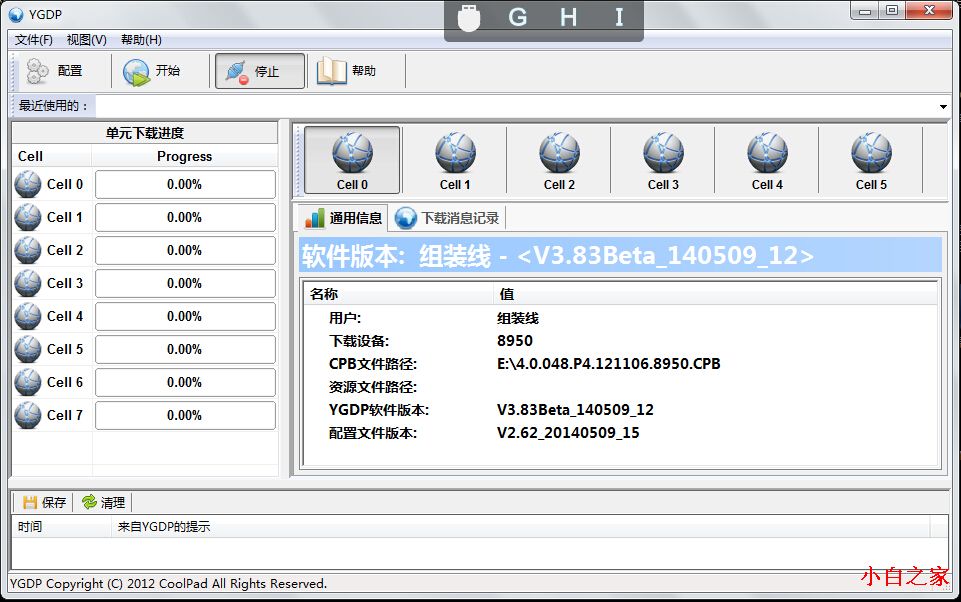Click Cell 2 globe icon in progress list
The height and width of the screenshot is (602, 961).
coord(28,250)
